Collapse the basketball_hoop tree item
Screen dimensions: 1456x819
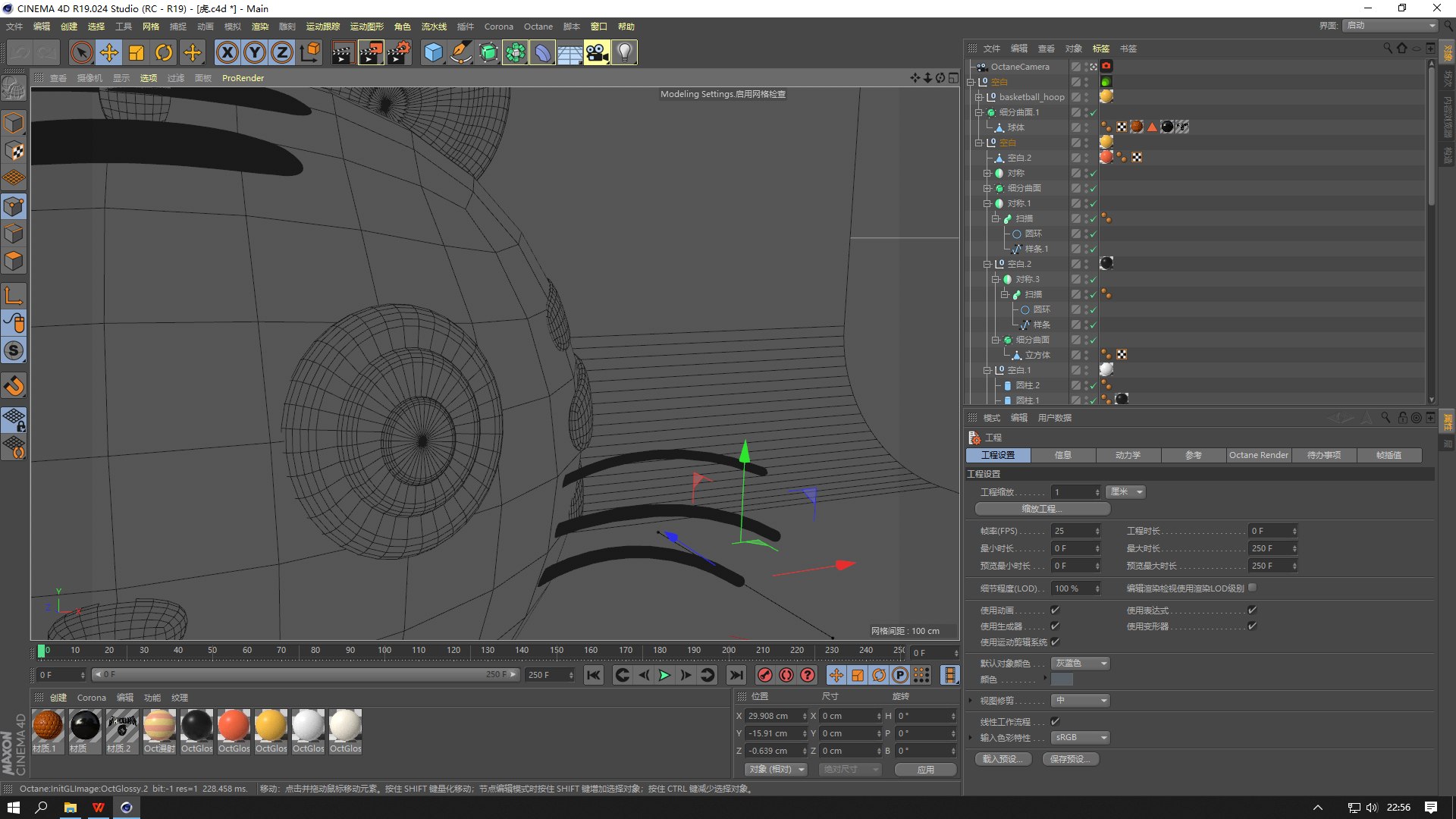click(x=978, y=97)
